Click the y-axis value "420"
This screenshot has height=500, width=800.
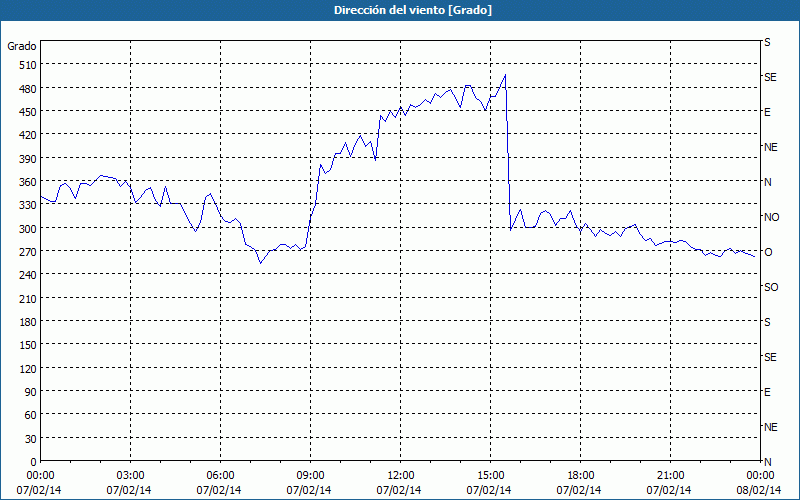(x=28, y=135)
